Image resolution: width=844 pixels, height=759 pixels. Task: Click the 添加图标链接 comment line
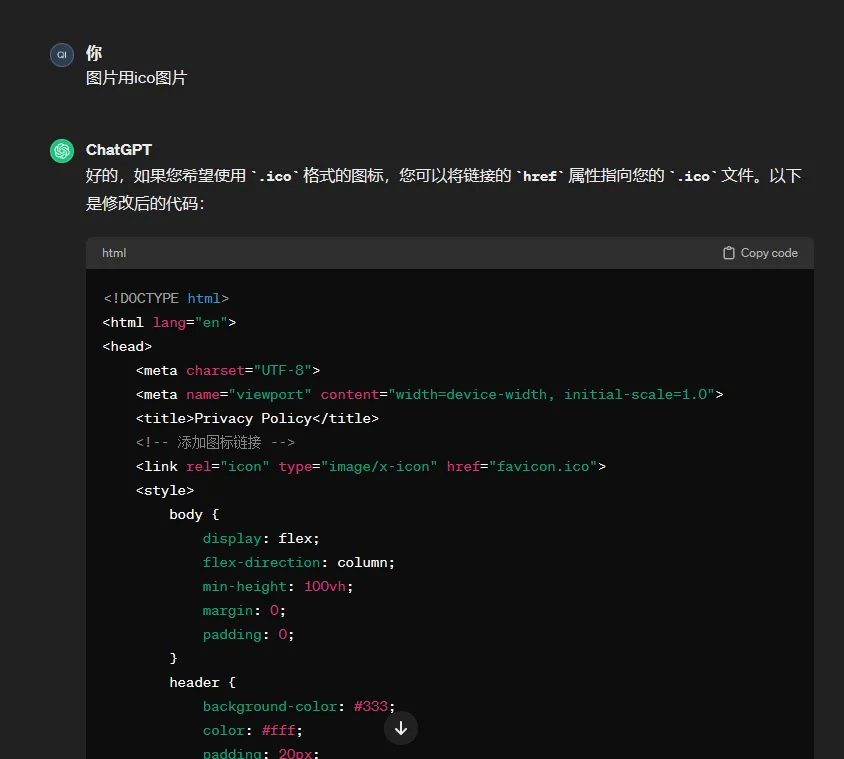click(215, 442)
